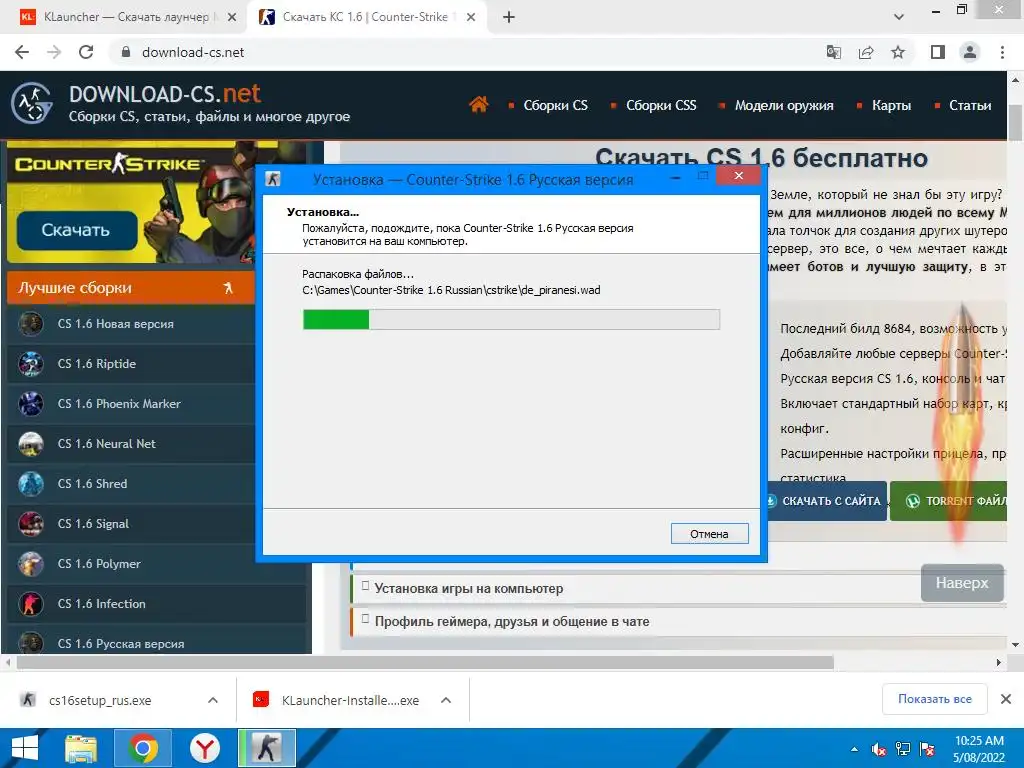Click the vertical page scrollbar thumb
This screenshot has height=768, width=1024.
[1015, 122]
